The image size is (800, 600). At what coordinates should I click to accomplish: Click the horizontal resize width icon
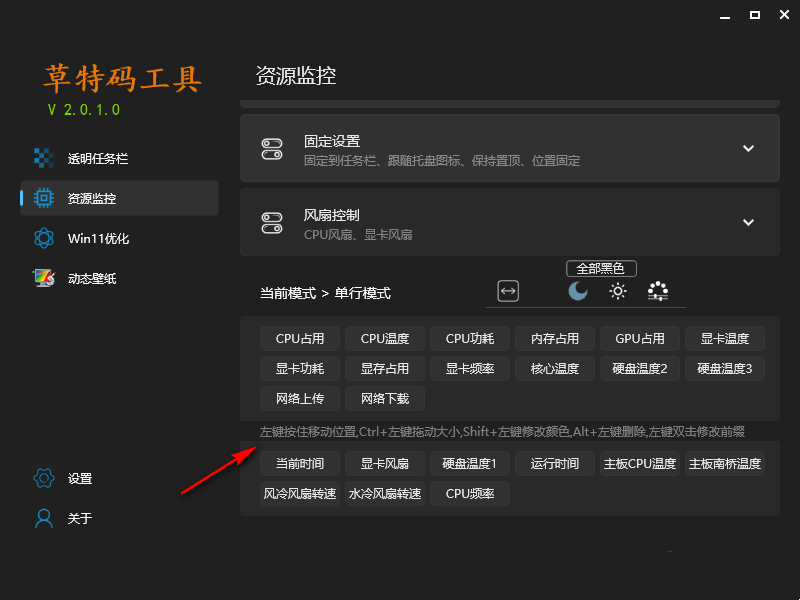(509, 291)
